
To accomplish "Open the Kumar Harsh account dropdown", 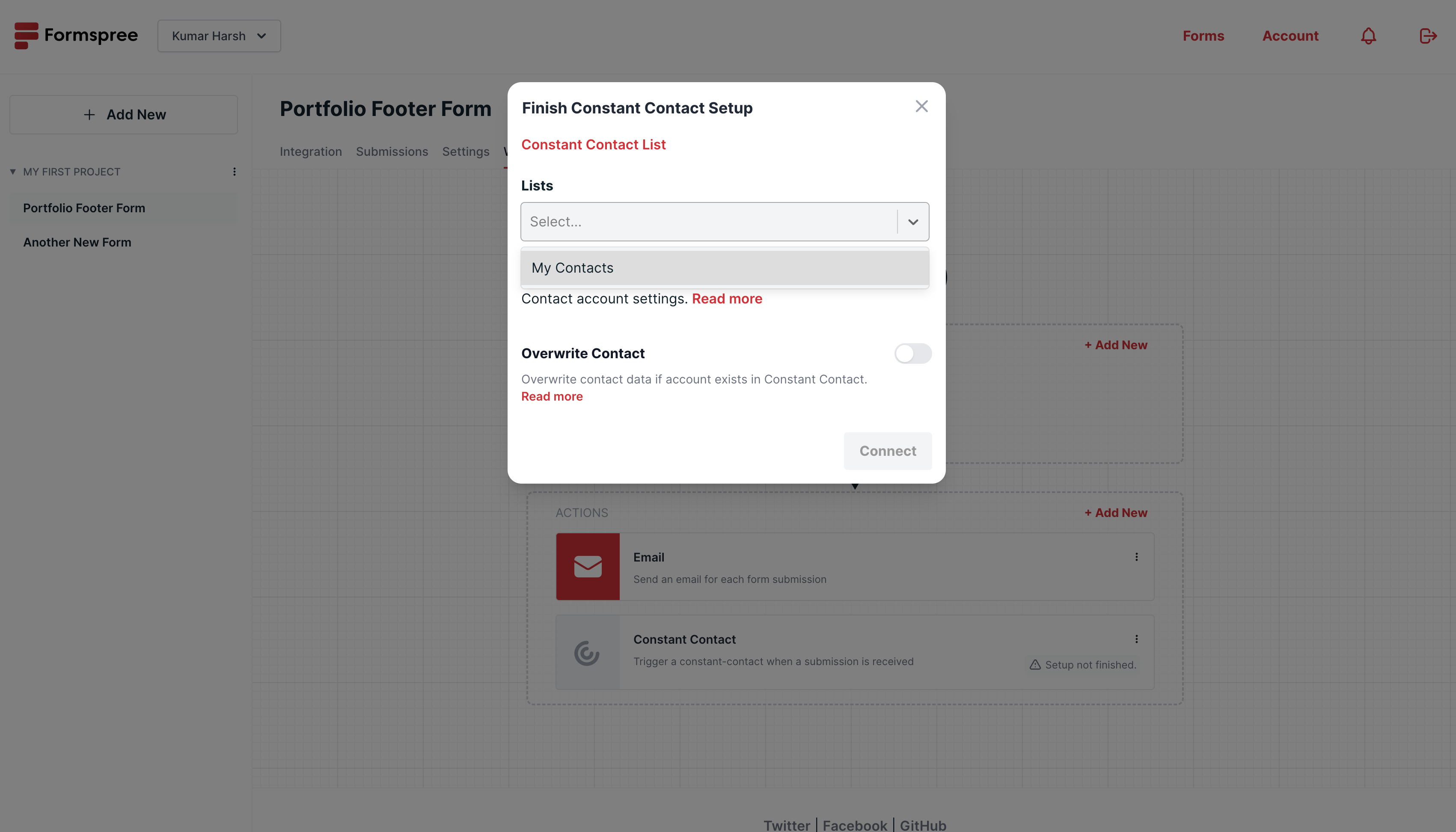I will (219, 36).
